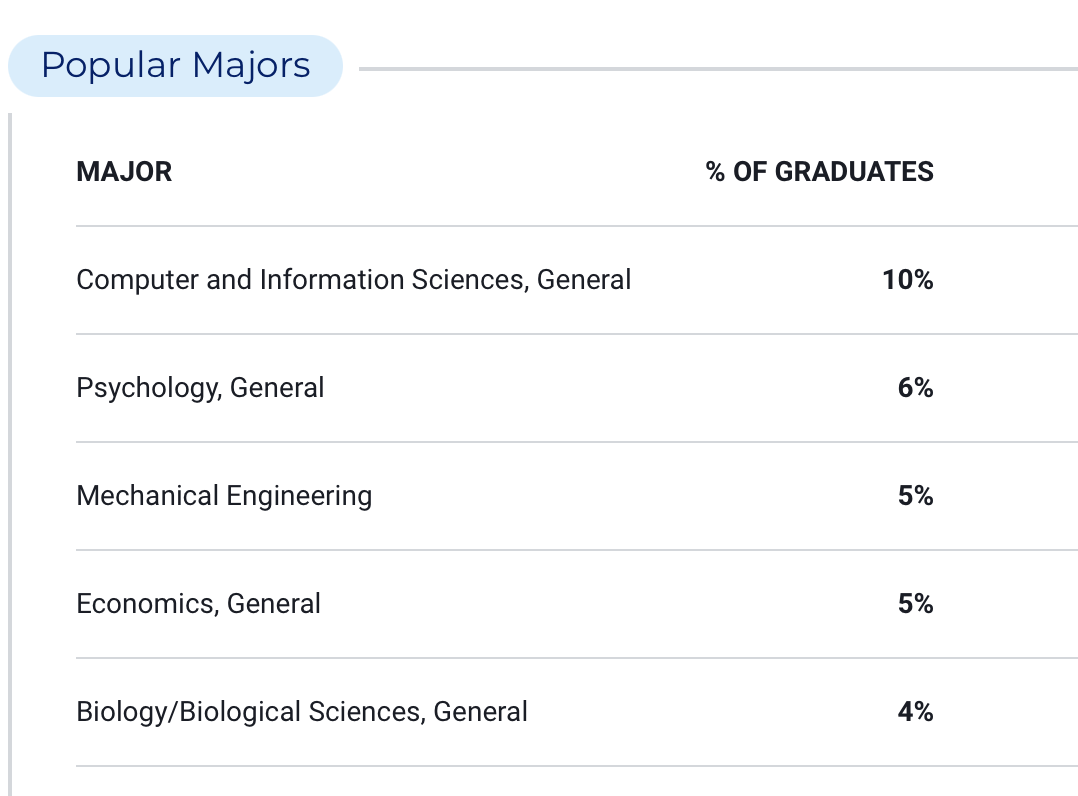Click the divider line under the column headers
This screenshot has height=796, width=1078.
pos(577,225)
